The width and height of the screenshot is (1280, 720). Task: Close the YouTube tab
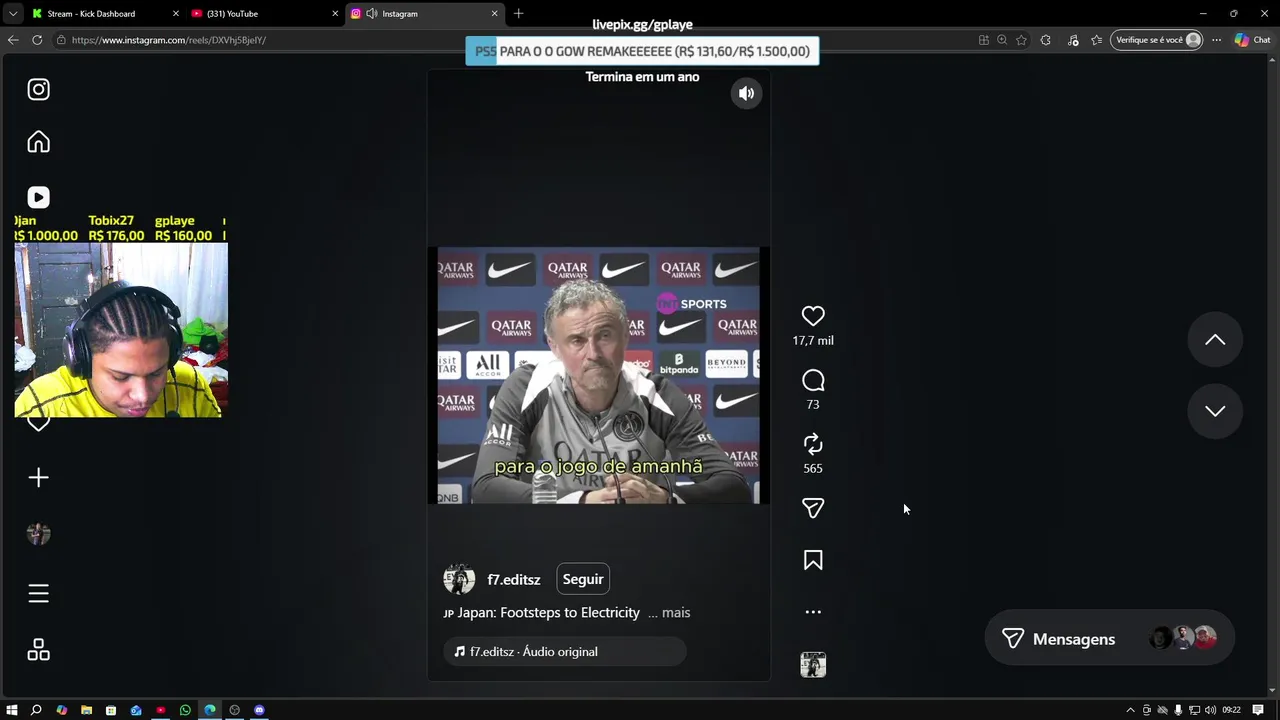(335, 14)
